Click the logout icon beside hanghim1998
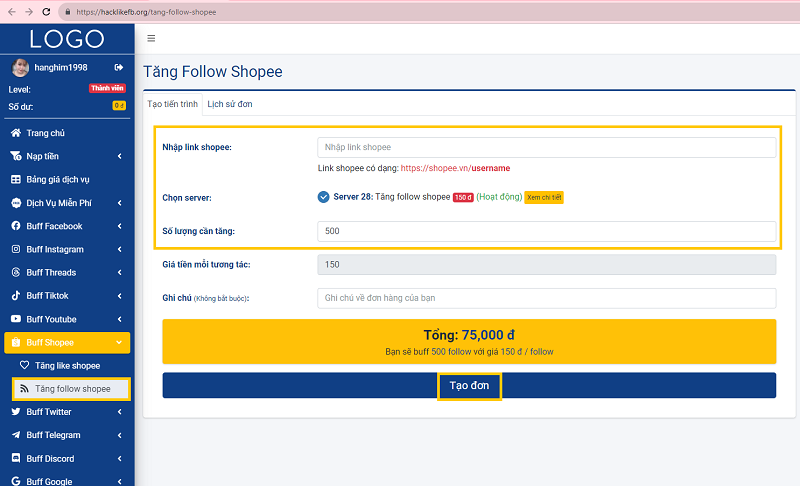 click(x=119, y=67)
